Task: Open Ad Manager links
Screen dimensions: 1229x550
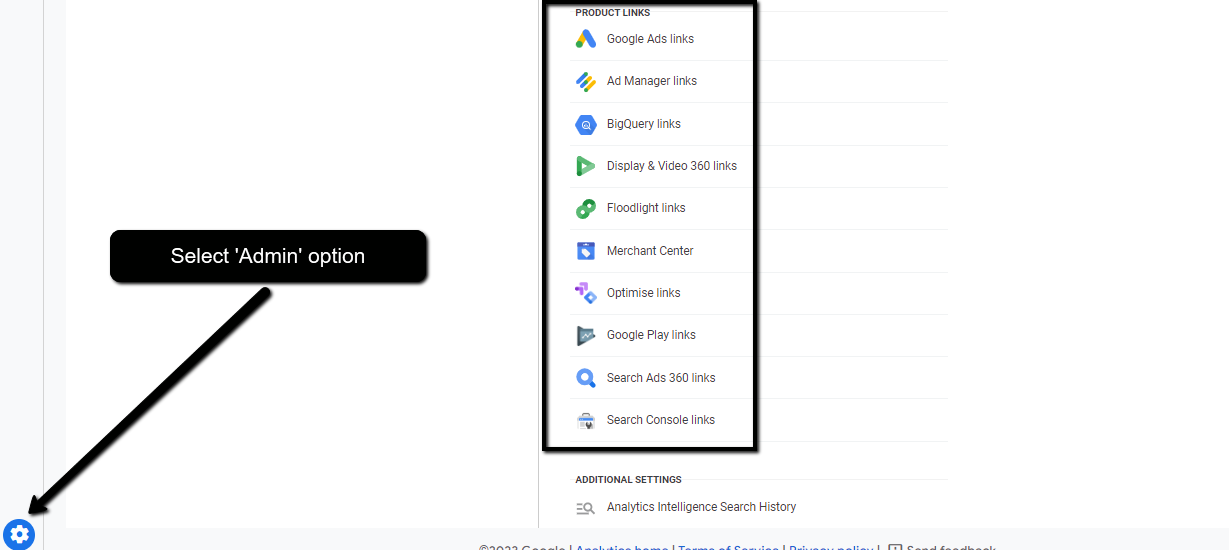Action: click(x=652, y=81)
